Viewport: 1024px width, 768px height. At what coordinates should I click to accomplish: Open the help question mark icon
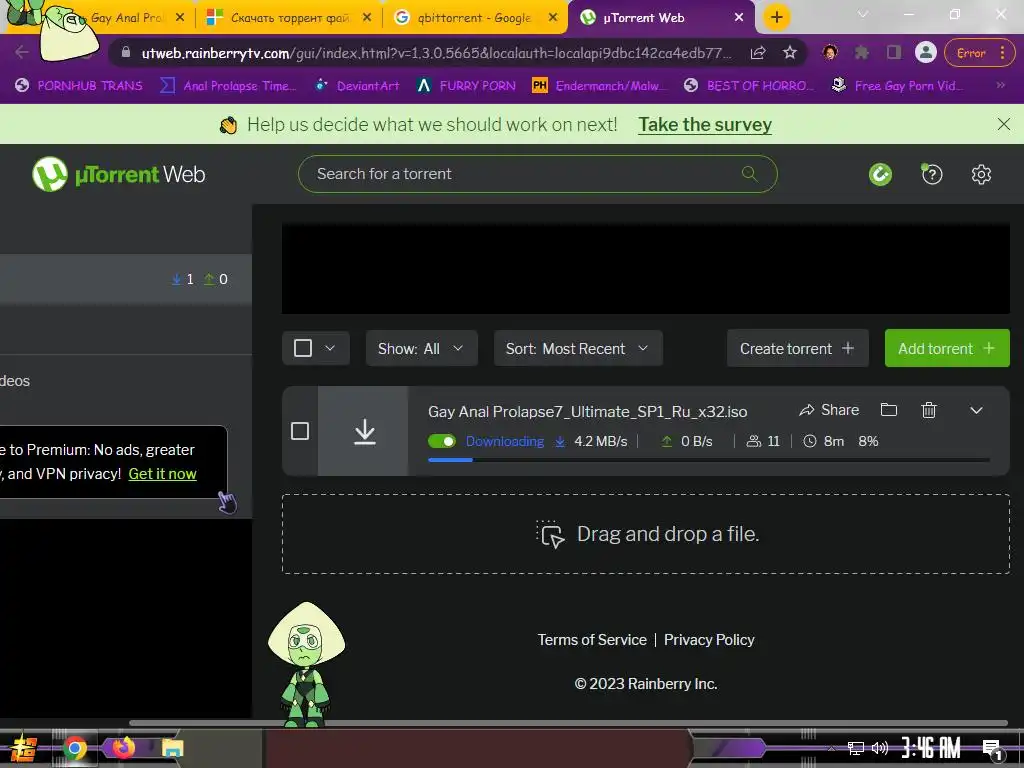coord(931,174)
